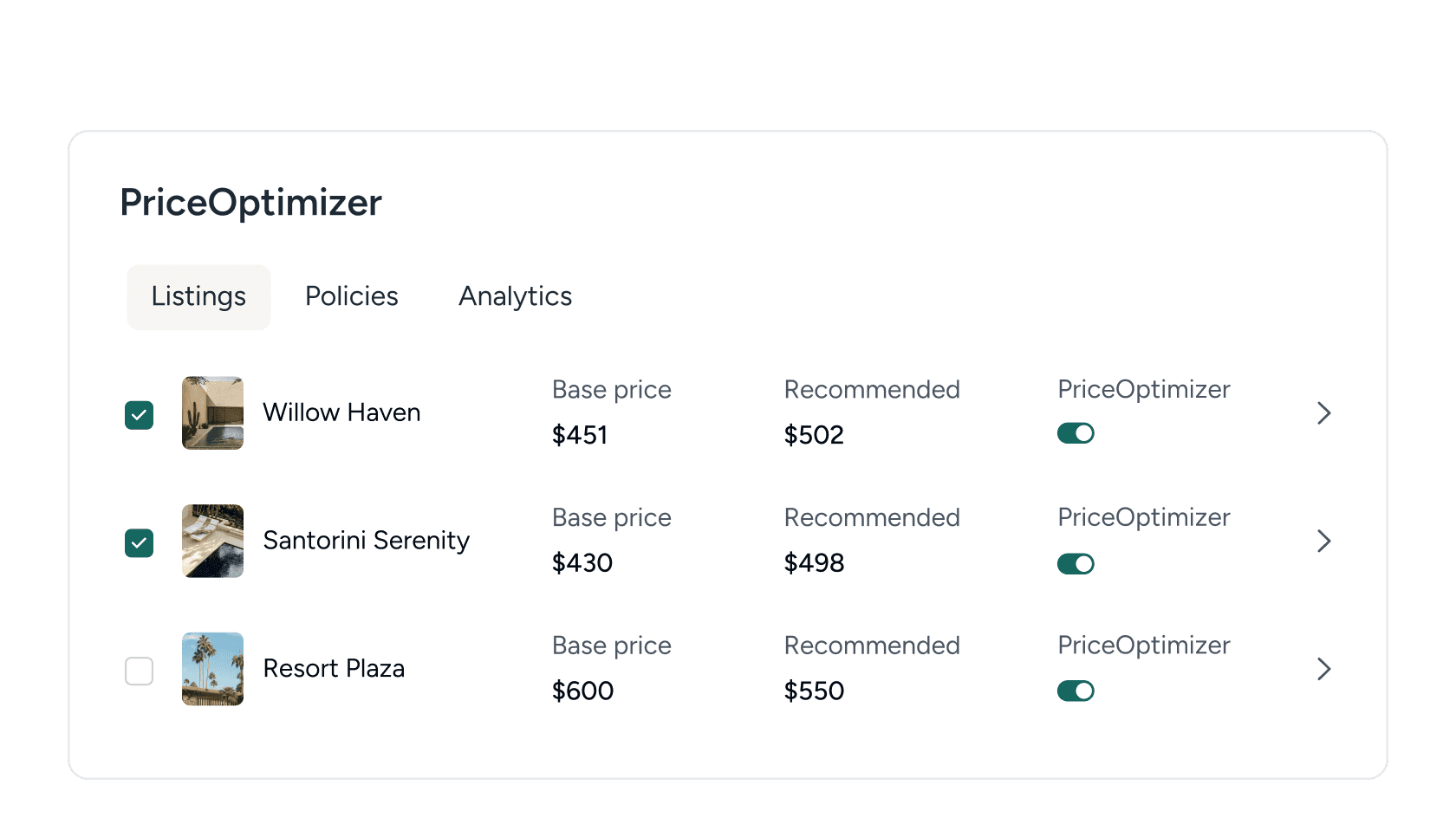Deselect the Santorini Serenity checkbox
Image resolution: width=1456 pixels, height=837 pixels.
[x=139, y=543]
